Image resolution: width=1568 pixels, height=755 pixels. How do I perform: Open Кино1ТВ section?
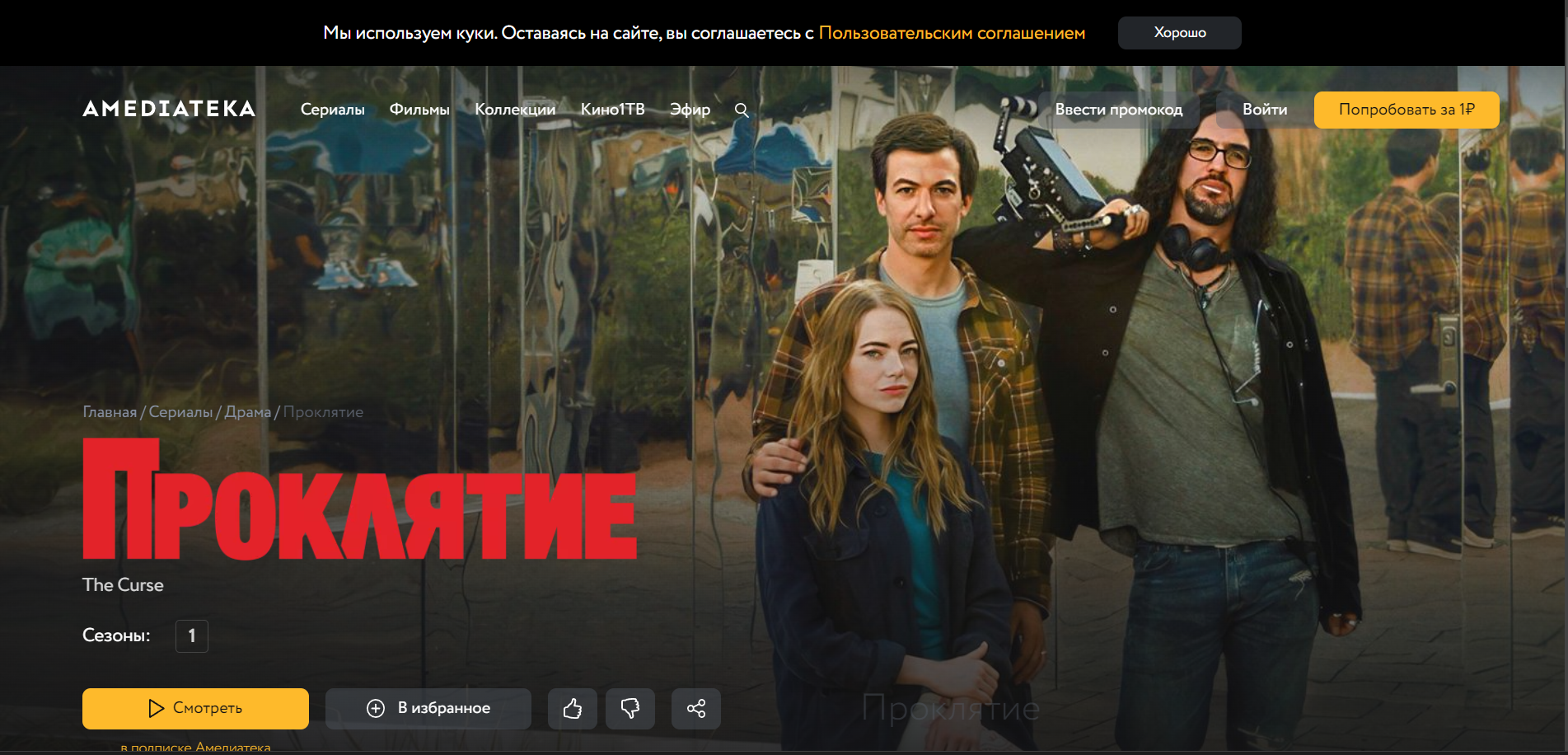(x=612, y=110)
